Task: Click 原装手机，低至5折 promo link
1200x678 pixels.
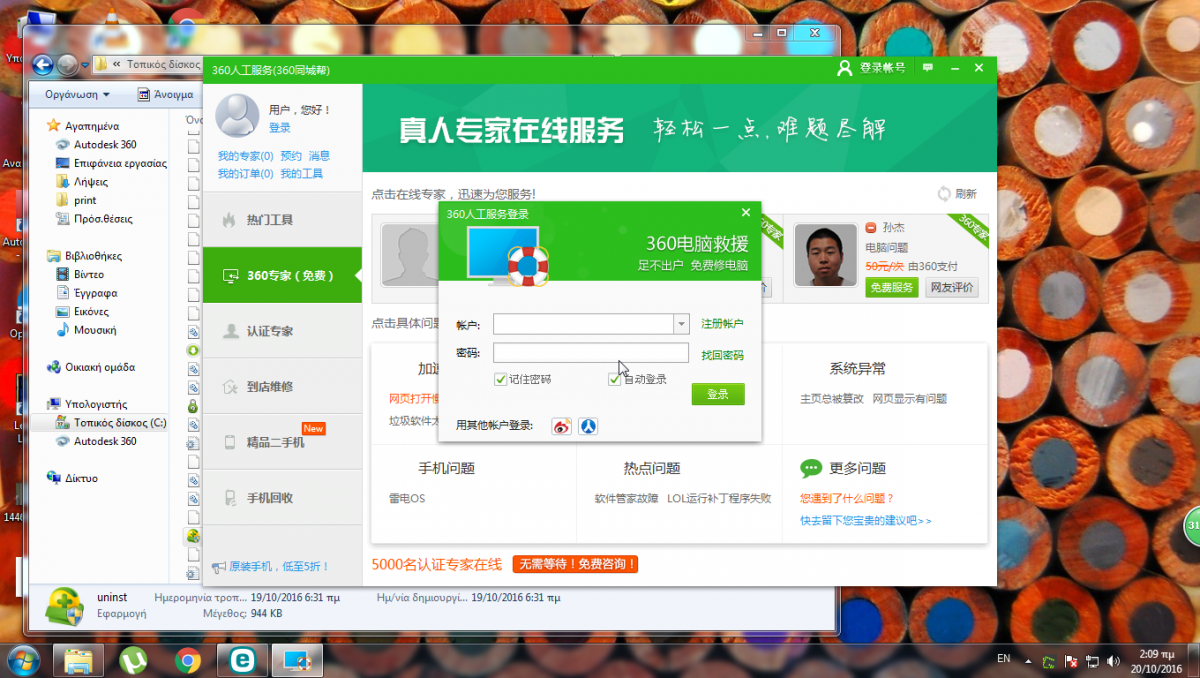Action: pos(272,567)
